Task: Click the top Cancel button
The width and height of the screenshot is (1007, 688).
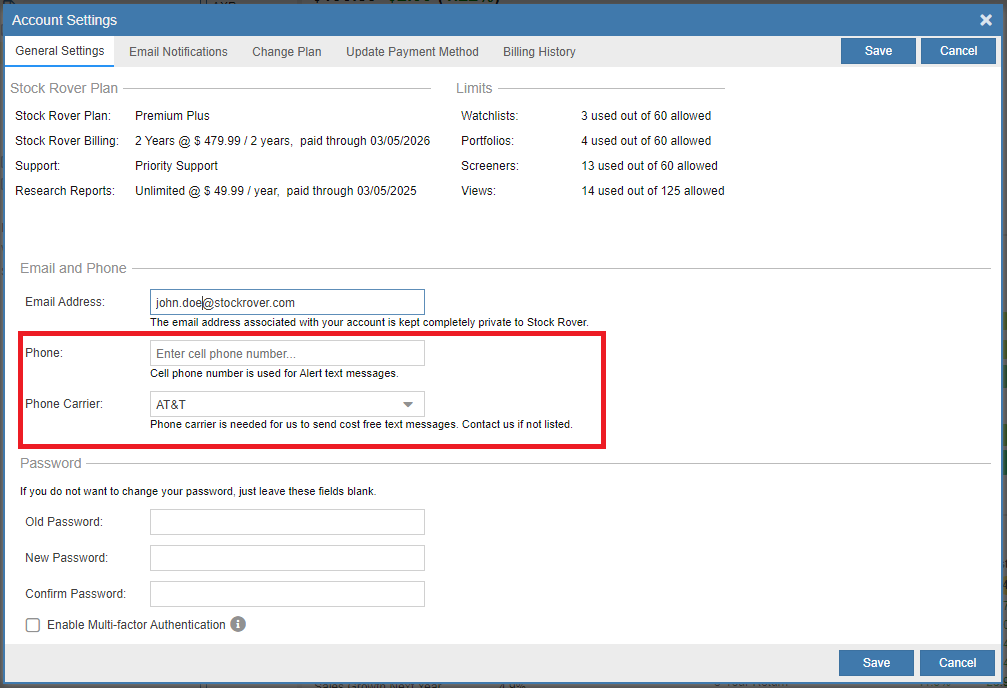Action: coord(957,50)
